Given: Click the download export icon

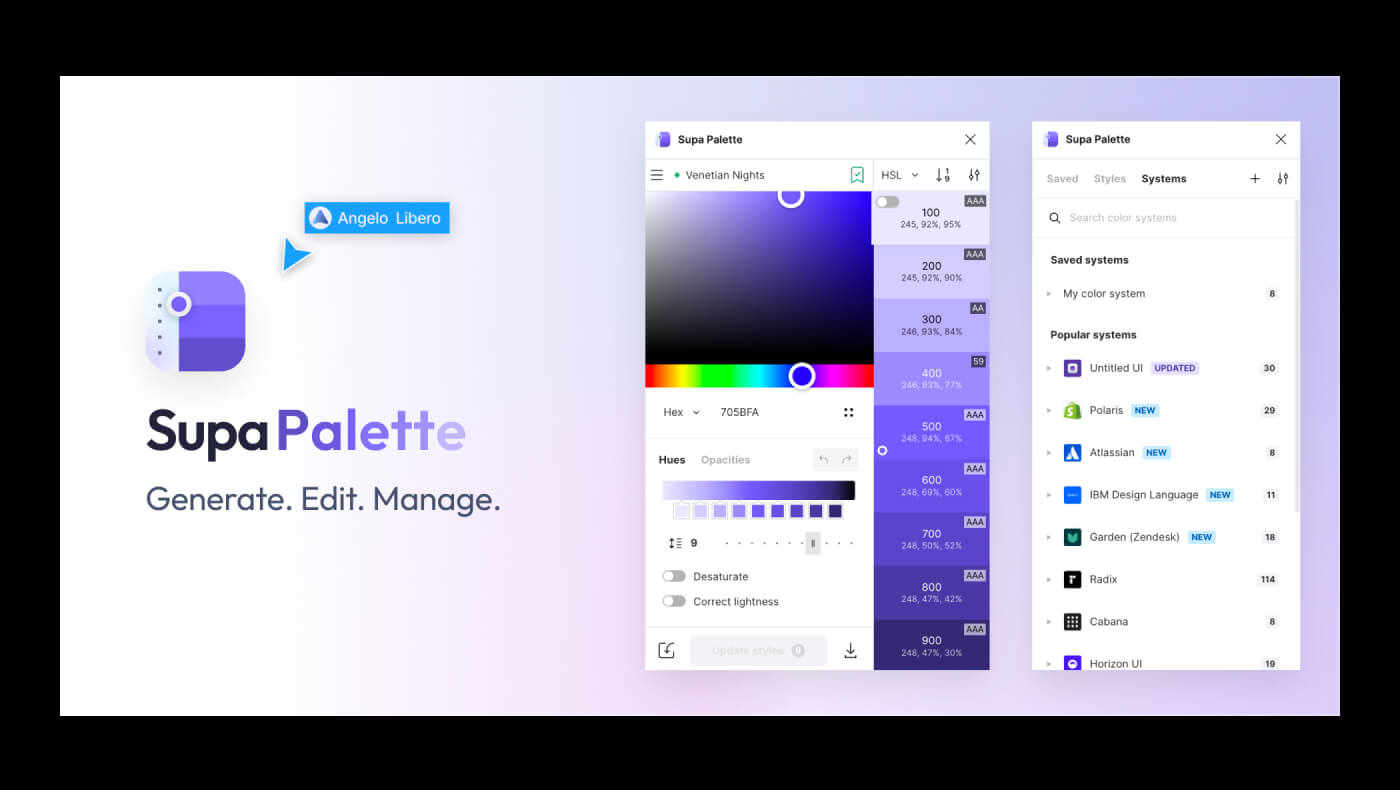Looking at the screenshot, I should click(850, 651).
